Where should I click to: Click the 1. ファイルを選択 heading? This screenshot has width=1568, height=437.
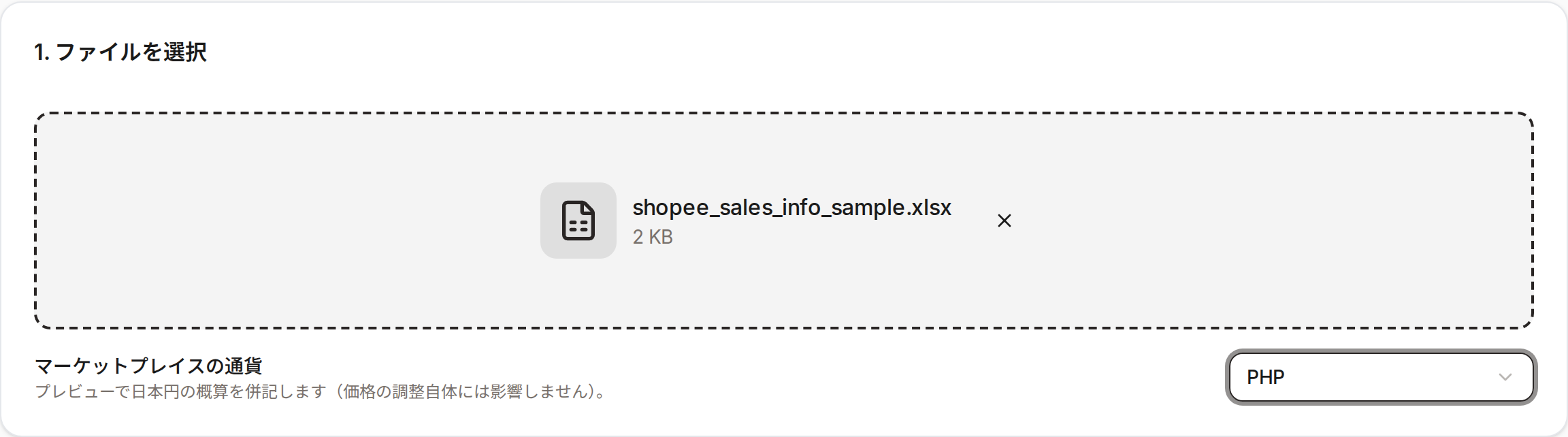(x=120, y=52)
